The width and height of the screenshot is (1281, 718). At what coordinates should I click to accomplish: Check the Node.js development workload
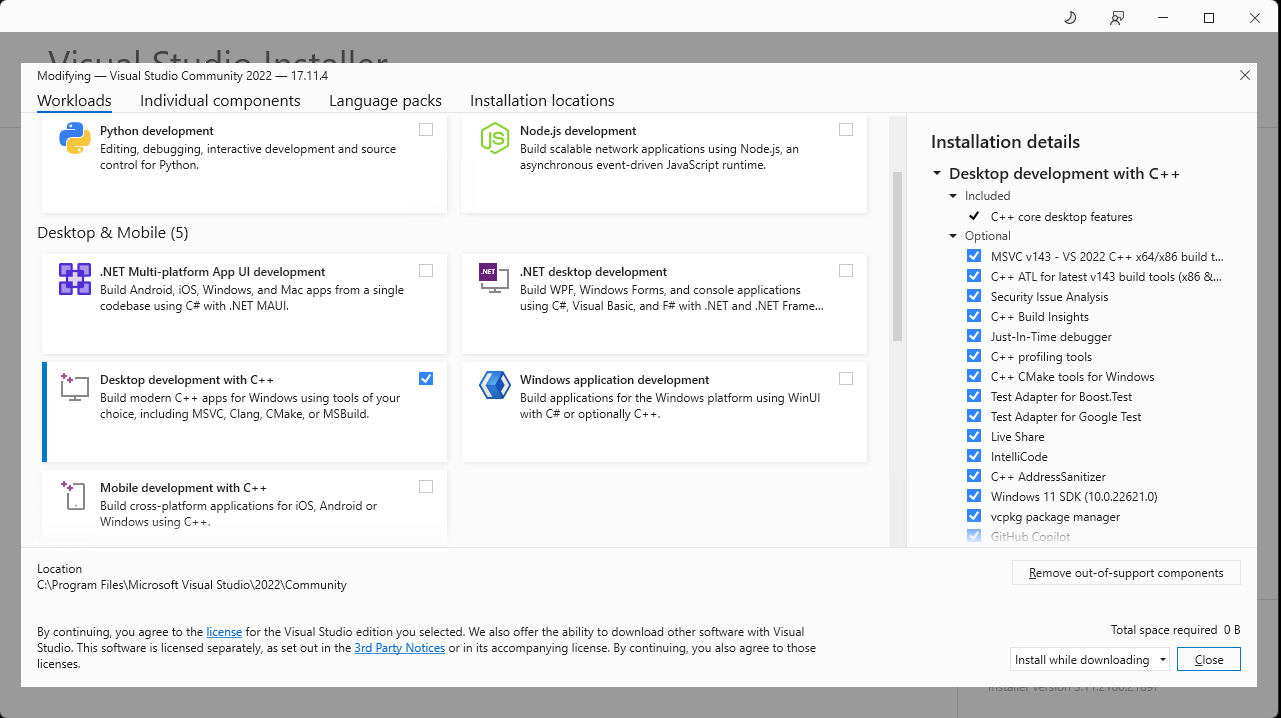tap(846, 130)
